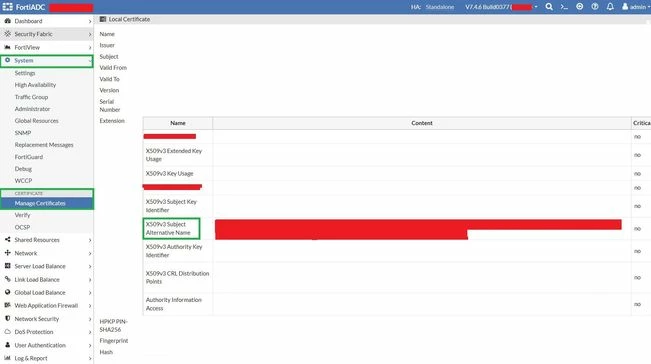Expand the Link Load Balance chevron
This screenshot has height=364, width=651.
click(90, 280)
